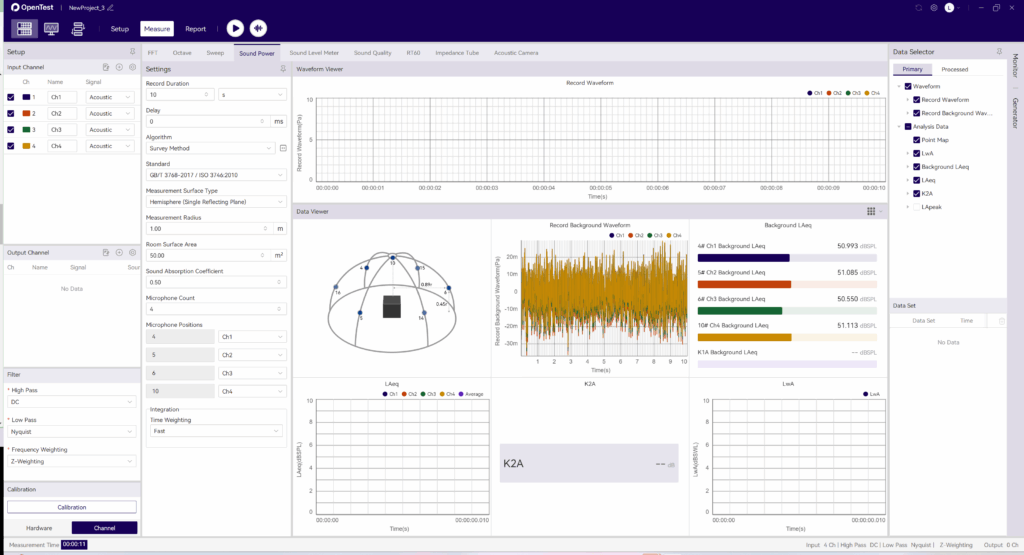Click the Algorithm details icon beside Survey Method
The width and height of the screenshot is (1024, 555).
283,148
